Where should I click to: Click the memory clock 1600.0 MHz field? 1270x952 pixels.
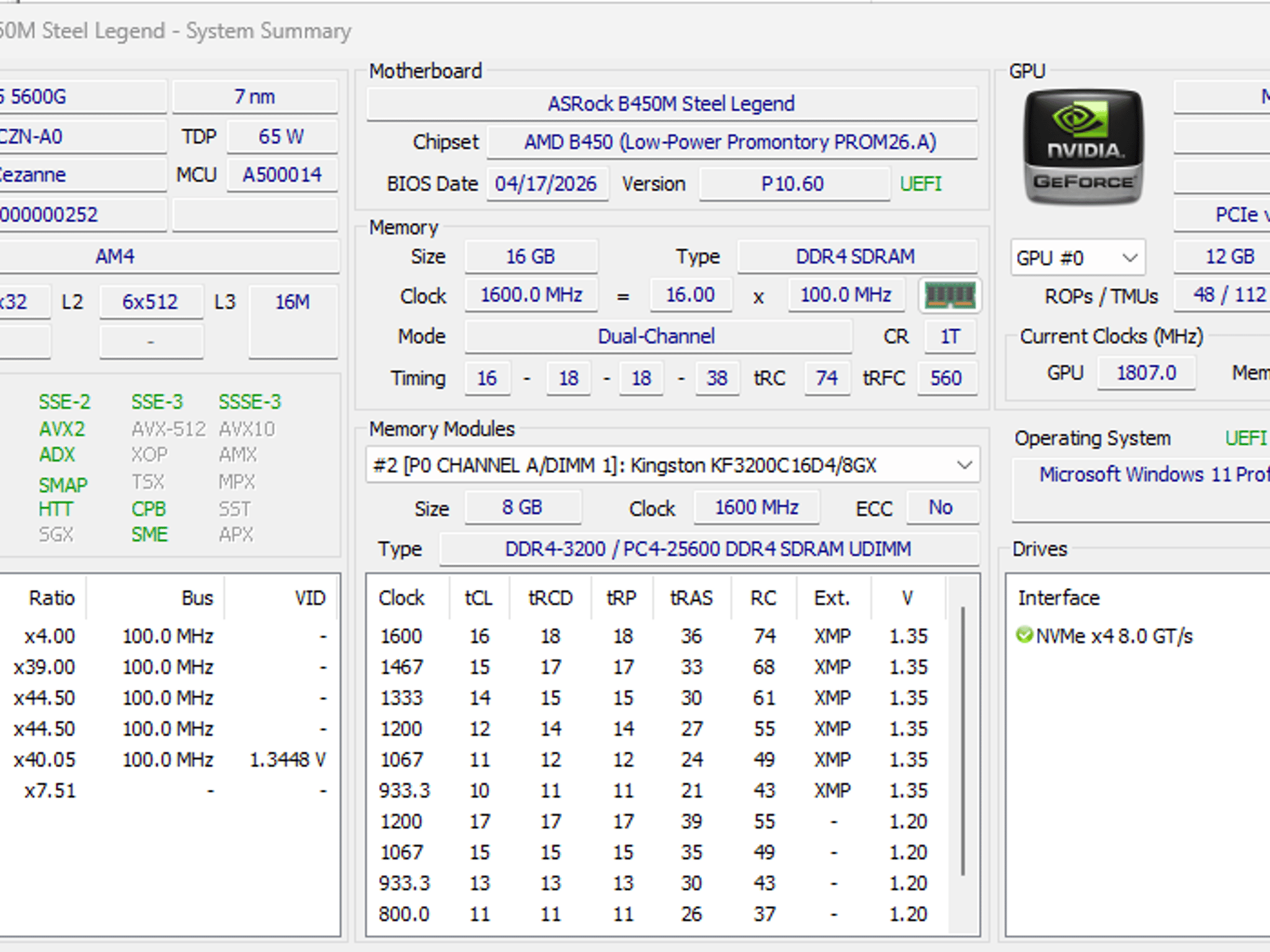pos(531,294)
